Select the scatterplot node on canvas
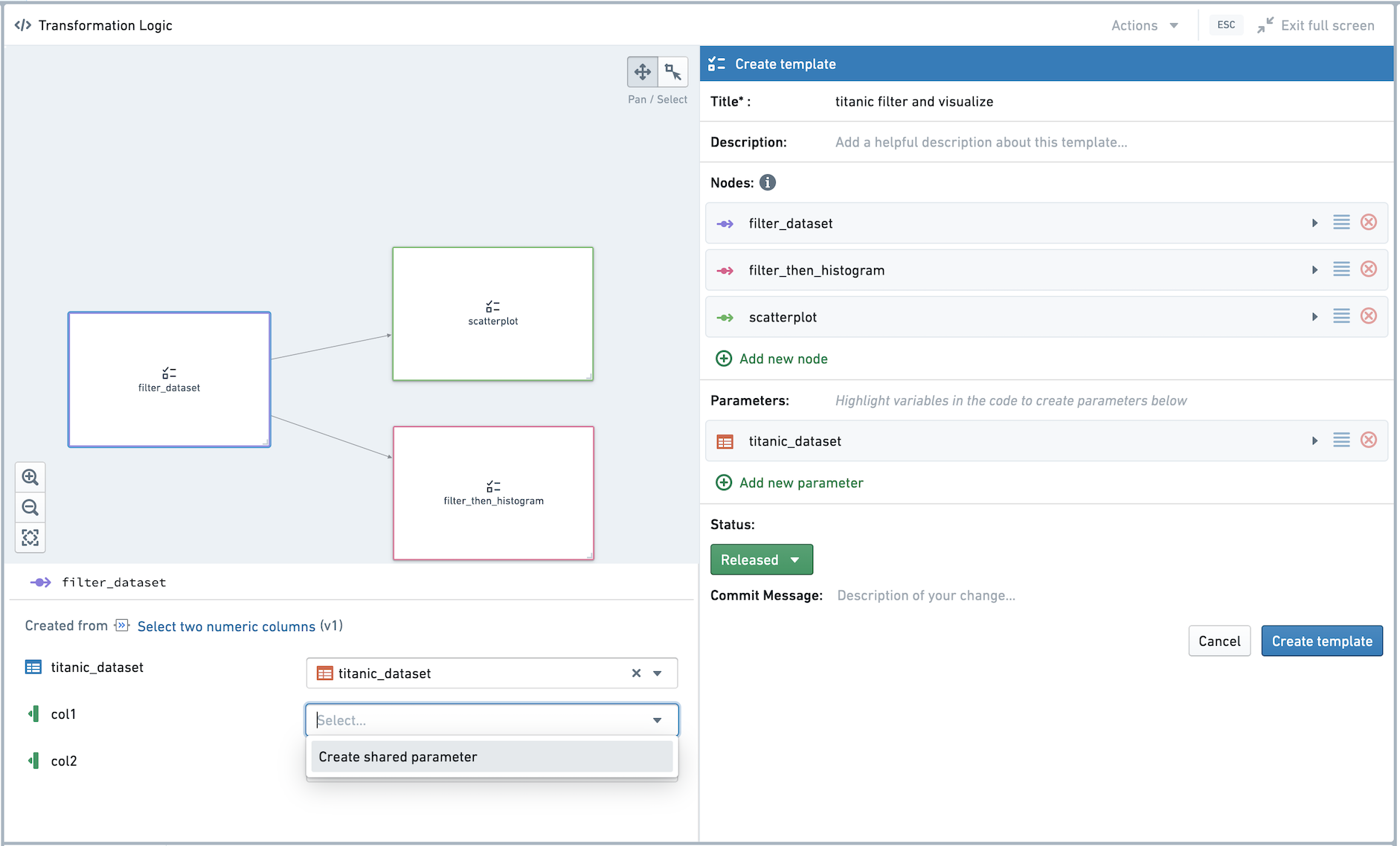The width and height of the screenshot is (1400, 846). [493, 314]
